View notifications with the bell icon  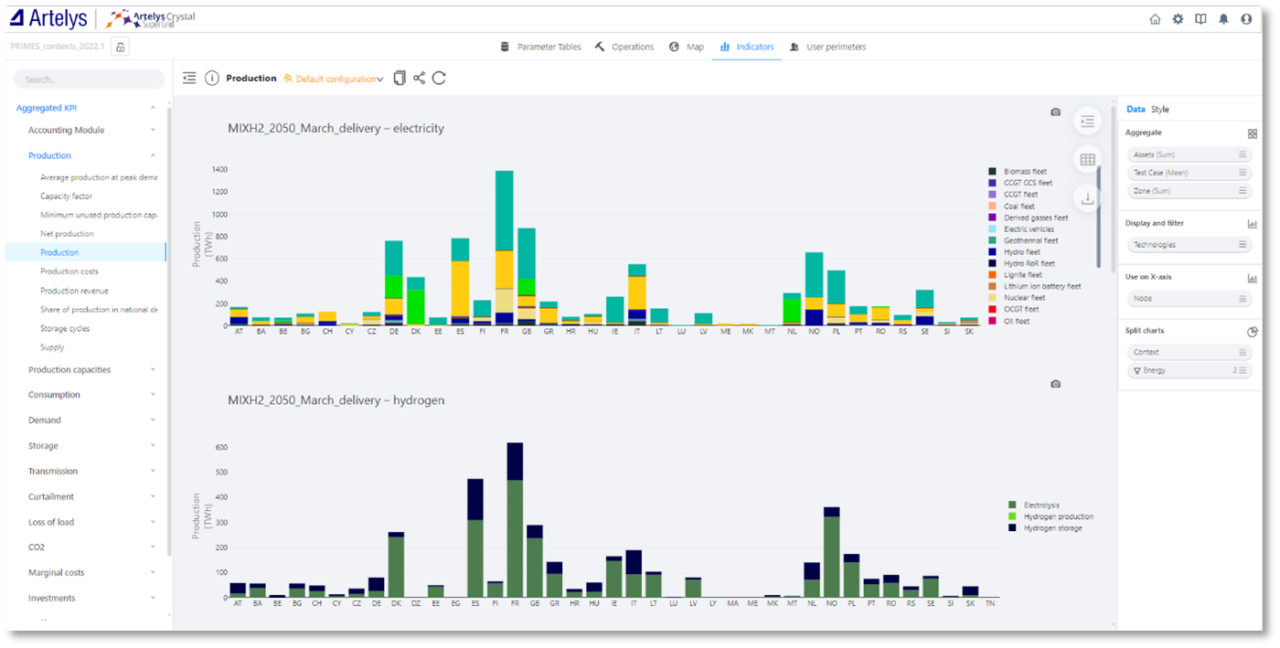[x=1224, y=19]
